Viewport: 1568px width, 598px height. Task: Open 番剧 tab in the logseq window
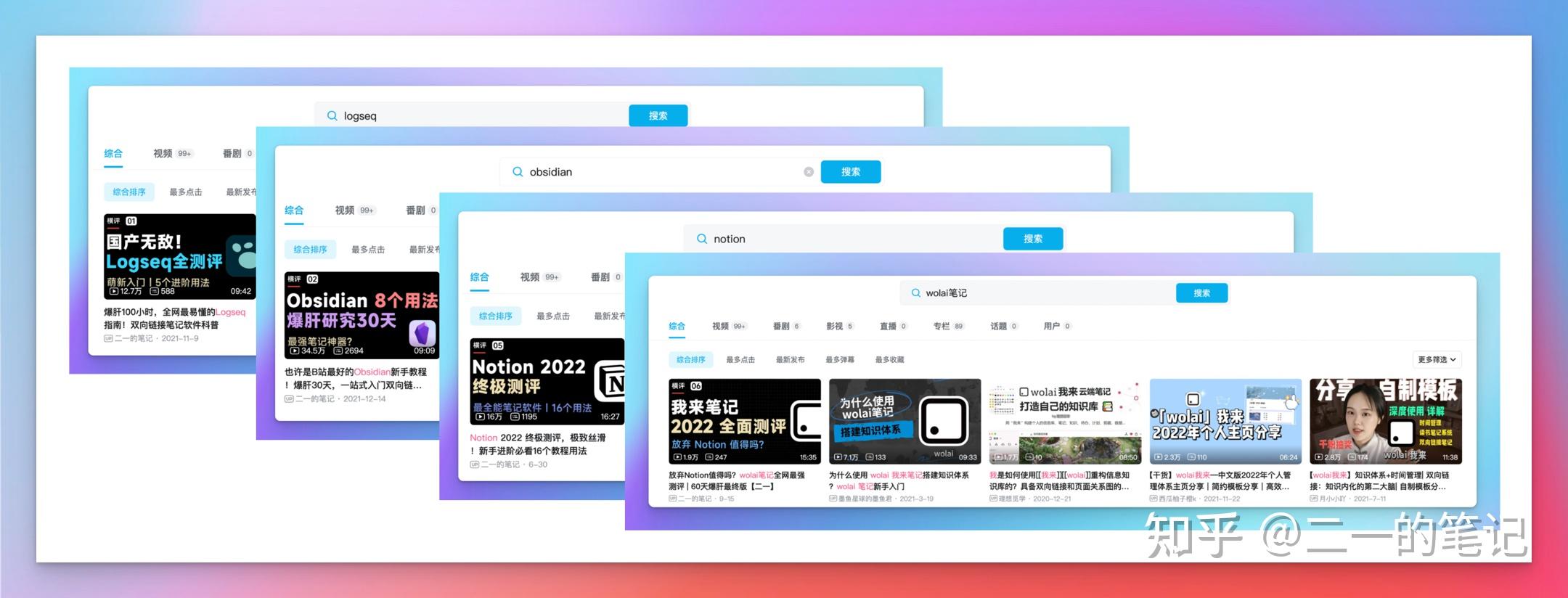(x=237, y=154)
